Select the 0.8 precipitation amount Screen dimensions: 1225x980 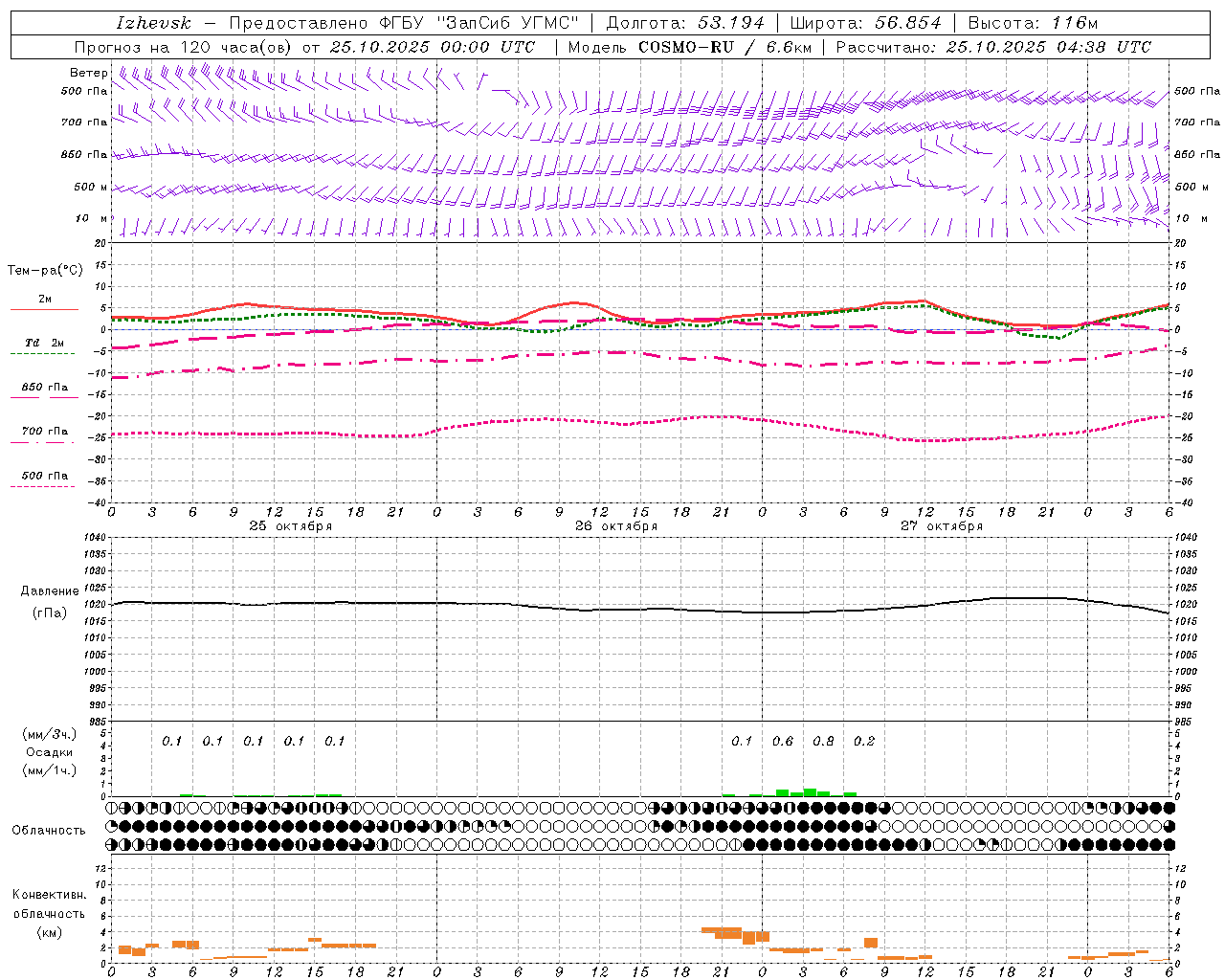coord(823,742)
